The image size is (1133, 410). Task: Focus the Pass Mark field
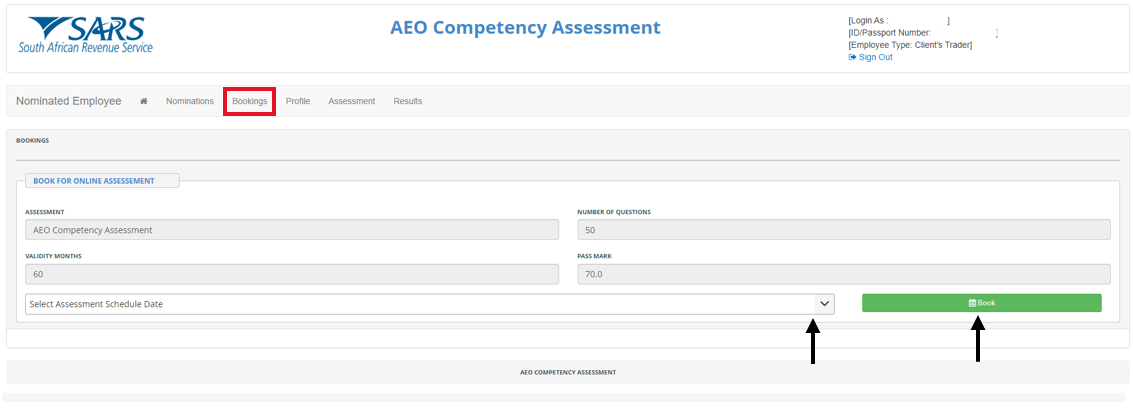coord(843,274)
